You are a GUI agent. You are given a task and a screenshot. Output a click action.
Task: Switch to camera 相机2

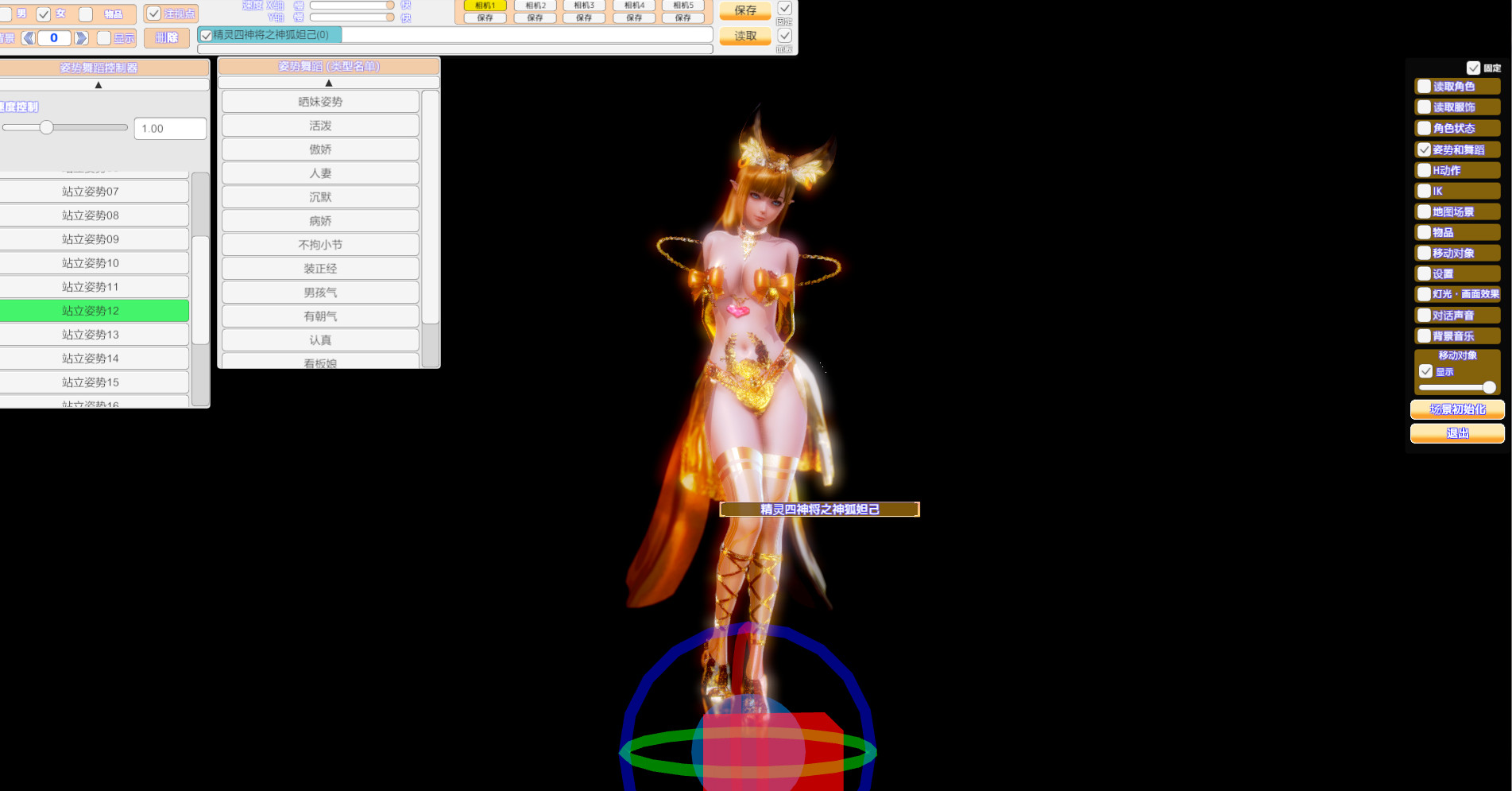(535, 6)
